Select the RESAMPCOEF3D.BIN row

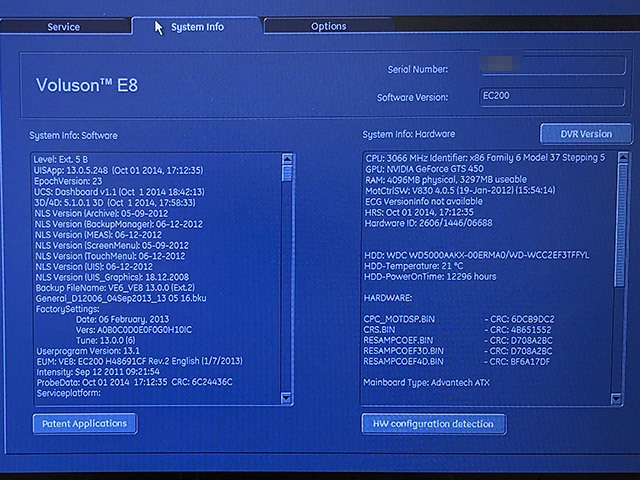pos(458,351)
